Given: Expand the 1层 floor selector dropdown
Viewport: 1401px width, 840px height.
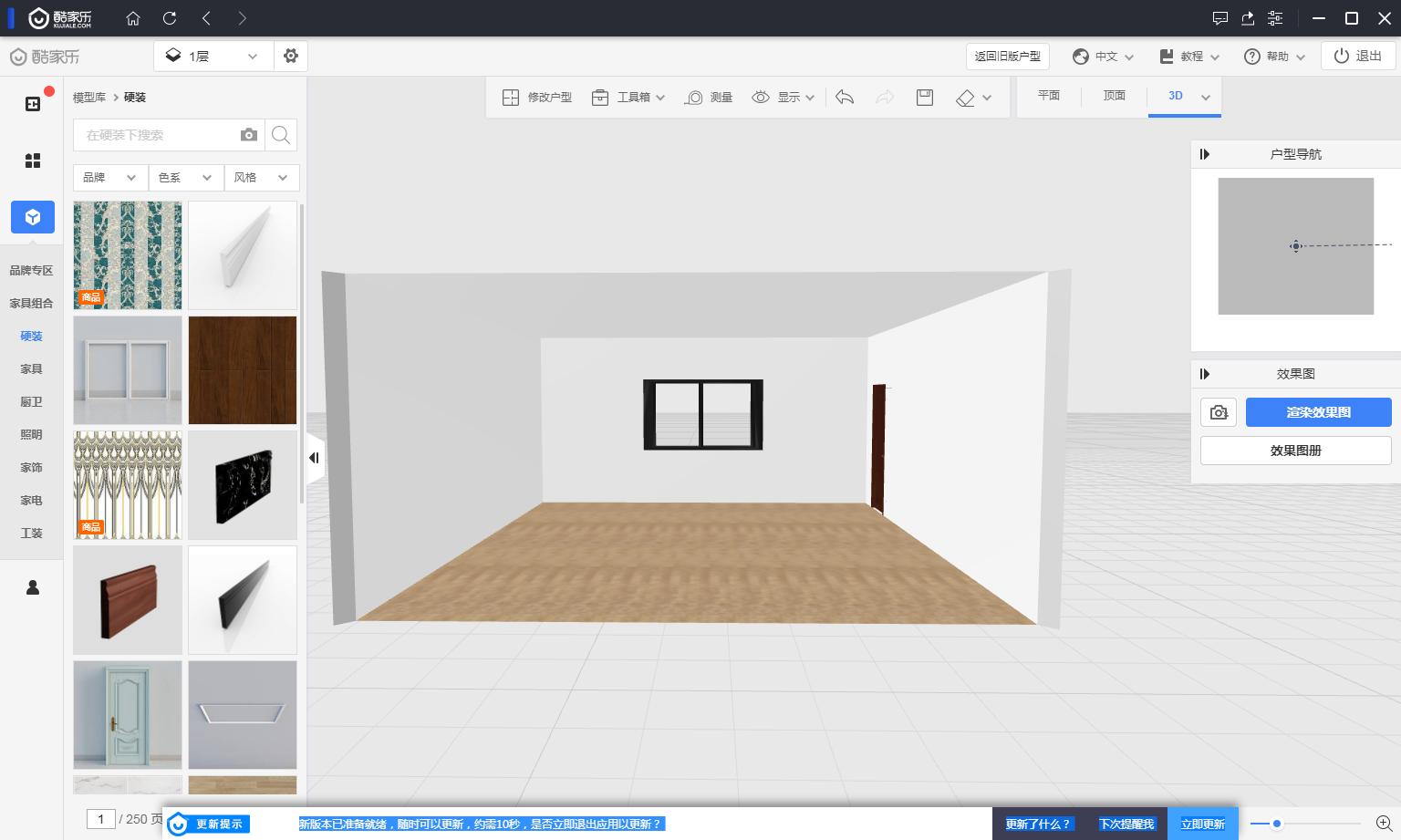Looking at the screenshot, I should pyautogui.click(x=213, y=56).
